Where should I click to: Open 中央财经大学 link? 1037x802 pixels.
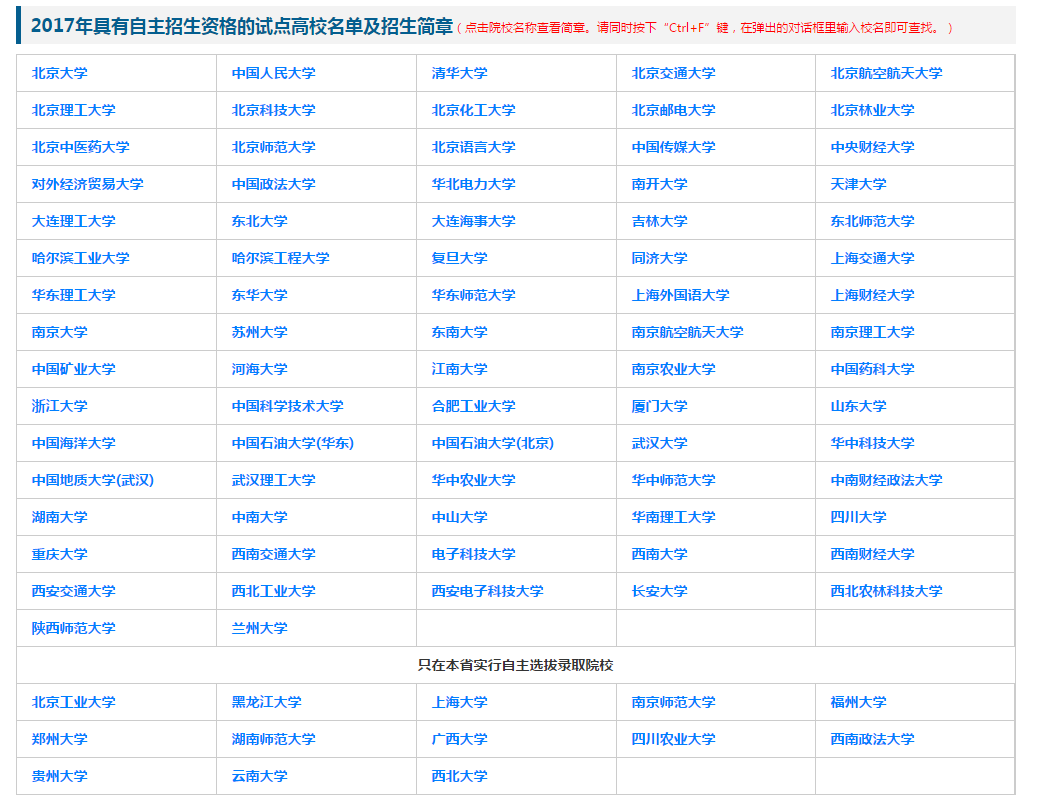pyautogui.click(x=872, y=147)
